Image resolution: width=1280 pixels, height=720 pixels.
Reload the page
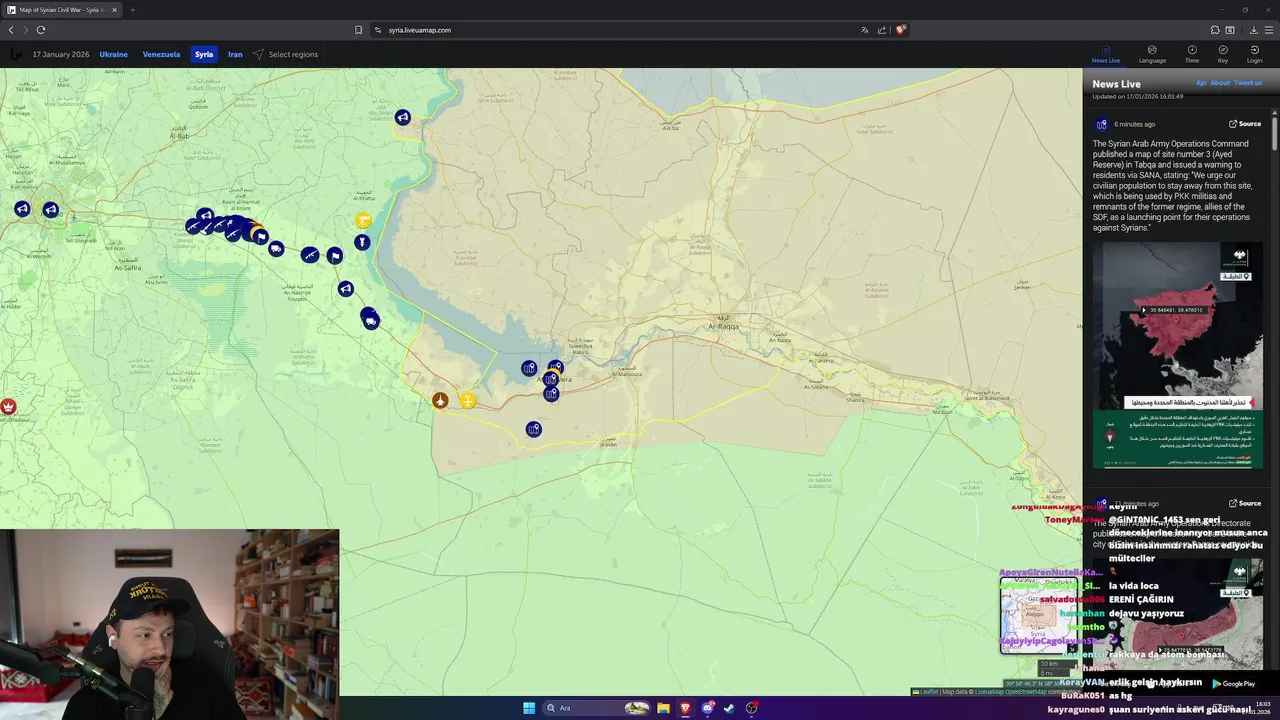41,30
